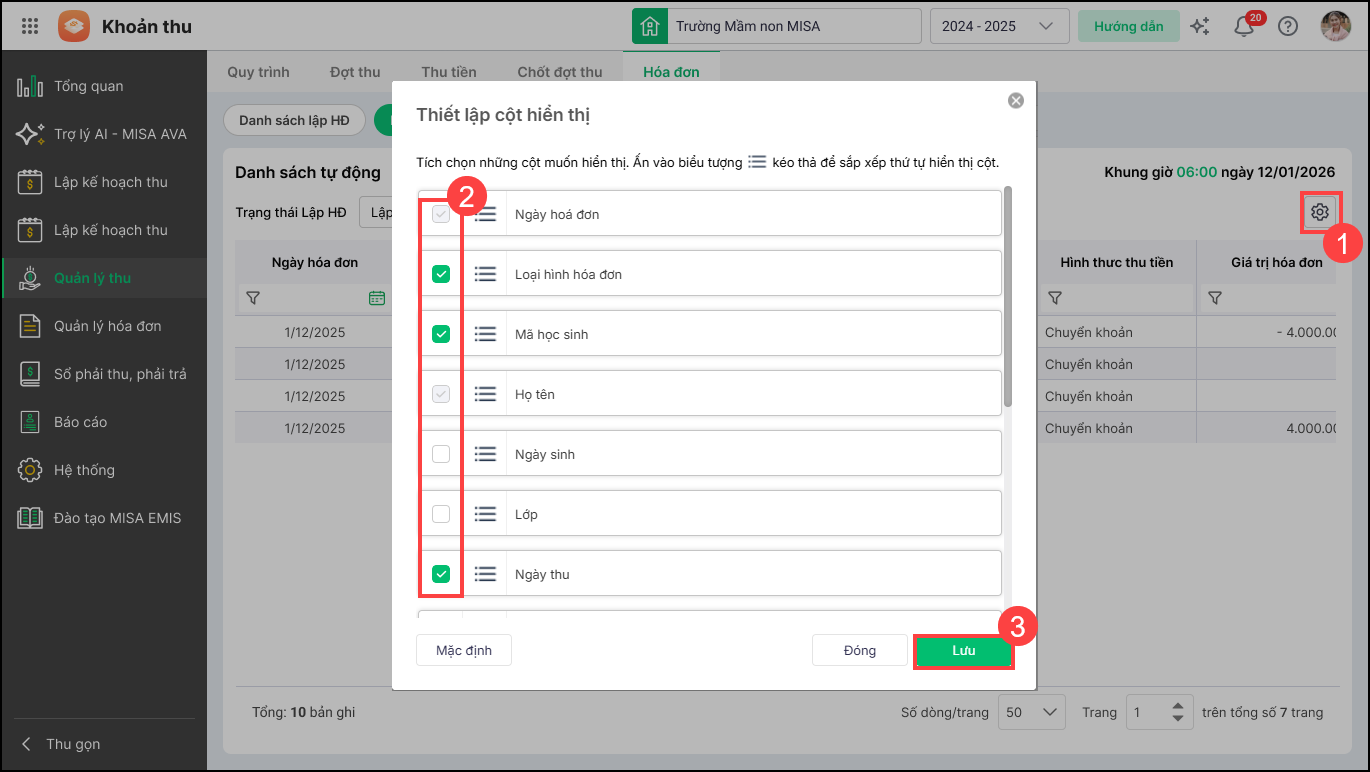Tick the Lớp column checkbox
Image resolution: width=1370 pixels, height=772 pixels.
pos(440,514)
